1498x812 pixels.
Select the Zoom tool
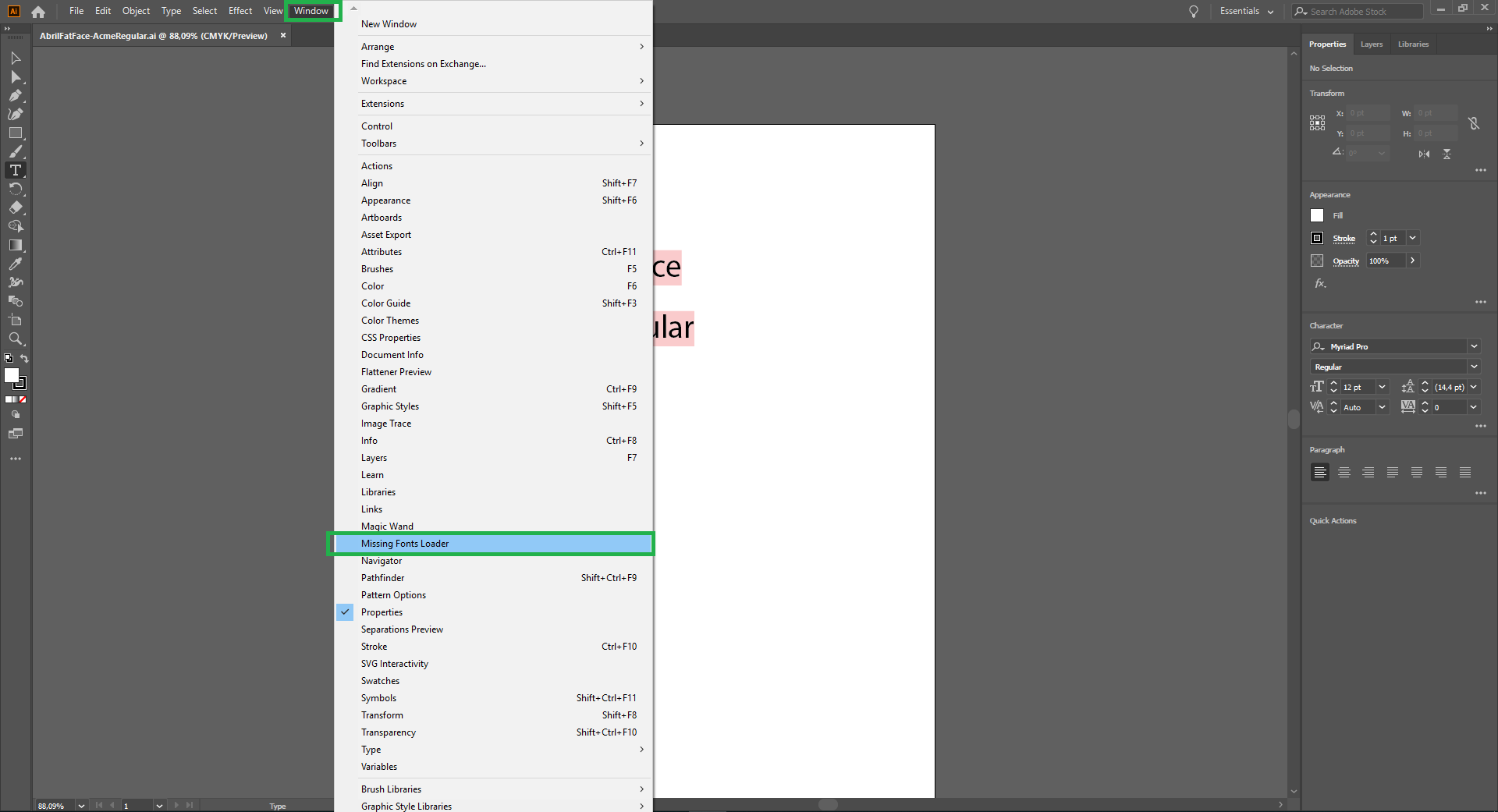point(16,339)
